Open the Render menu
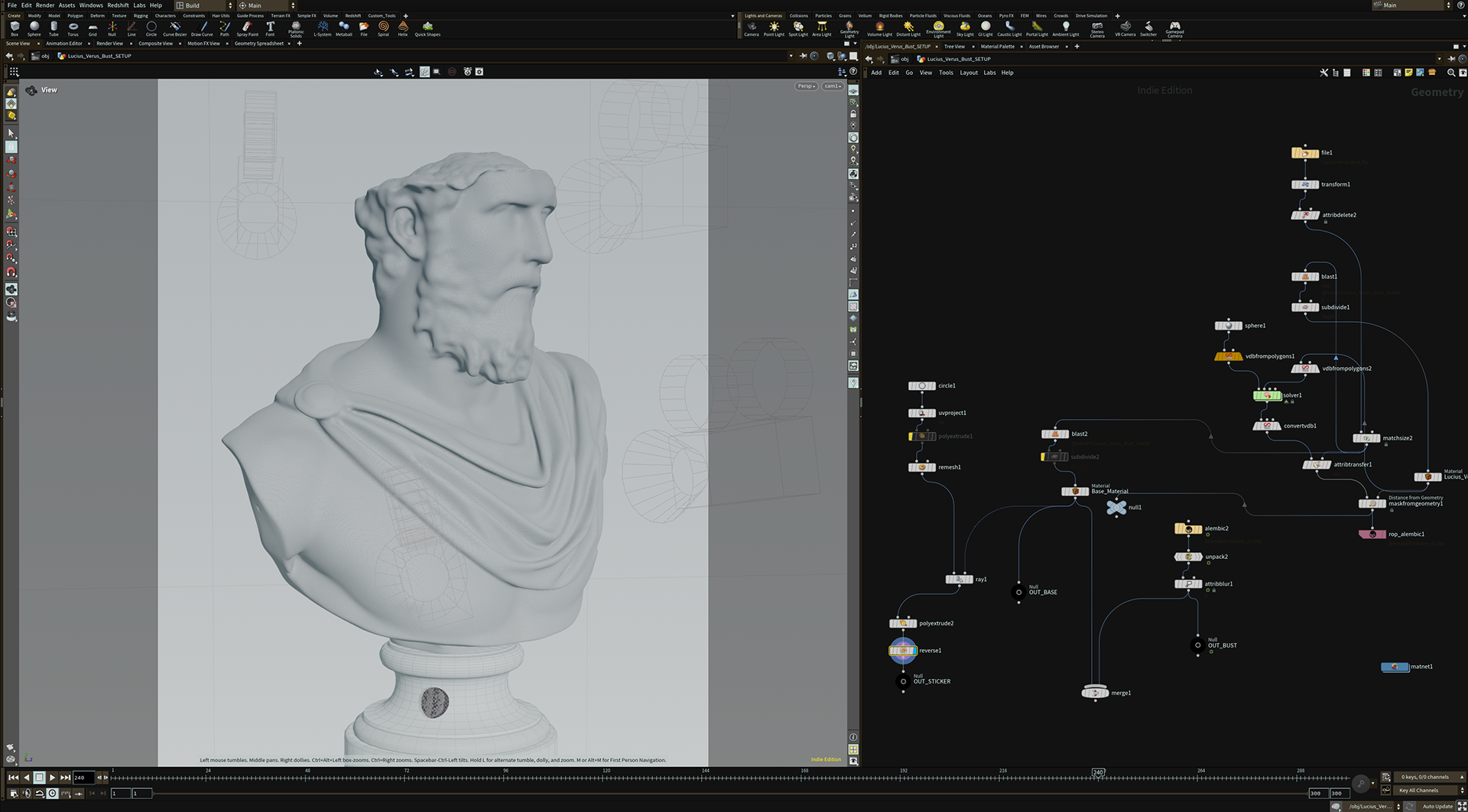This screenshot has height=812, width=1468. [45, 5]
